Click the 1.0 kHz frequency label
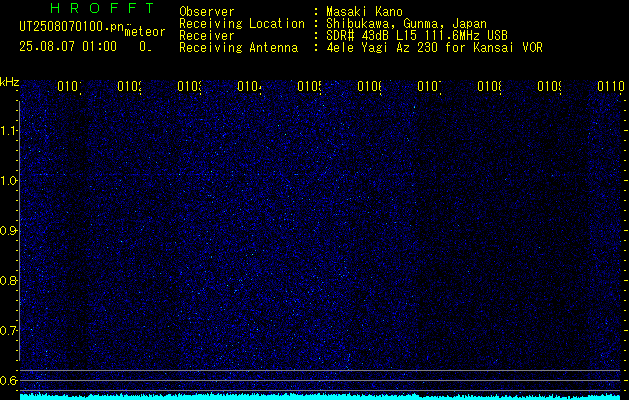The height and width of the screenshot is (400, 629). point(8,181)
